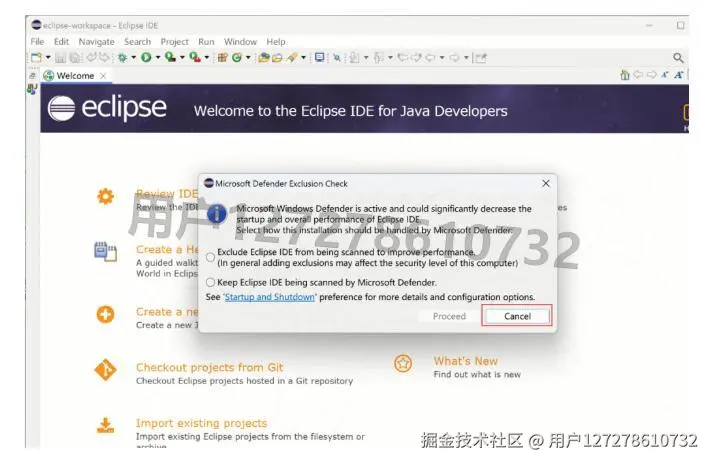Screen dimensions: 711x463
Task: Open the Project menu
Action: click(x=174, y=42)
